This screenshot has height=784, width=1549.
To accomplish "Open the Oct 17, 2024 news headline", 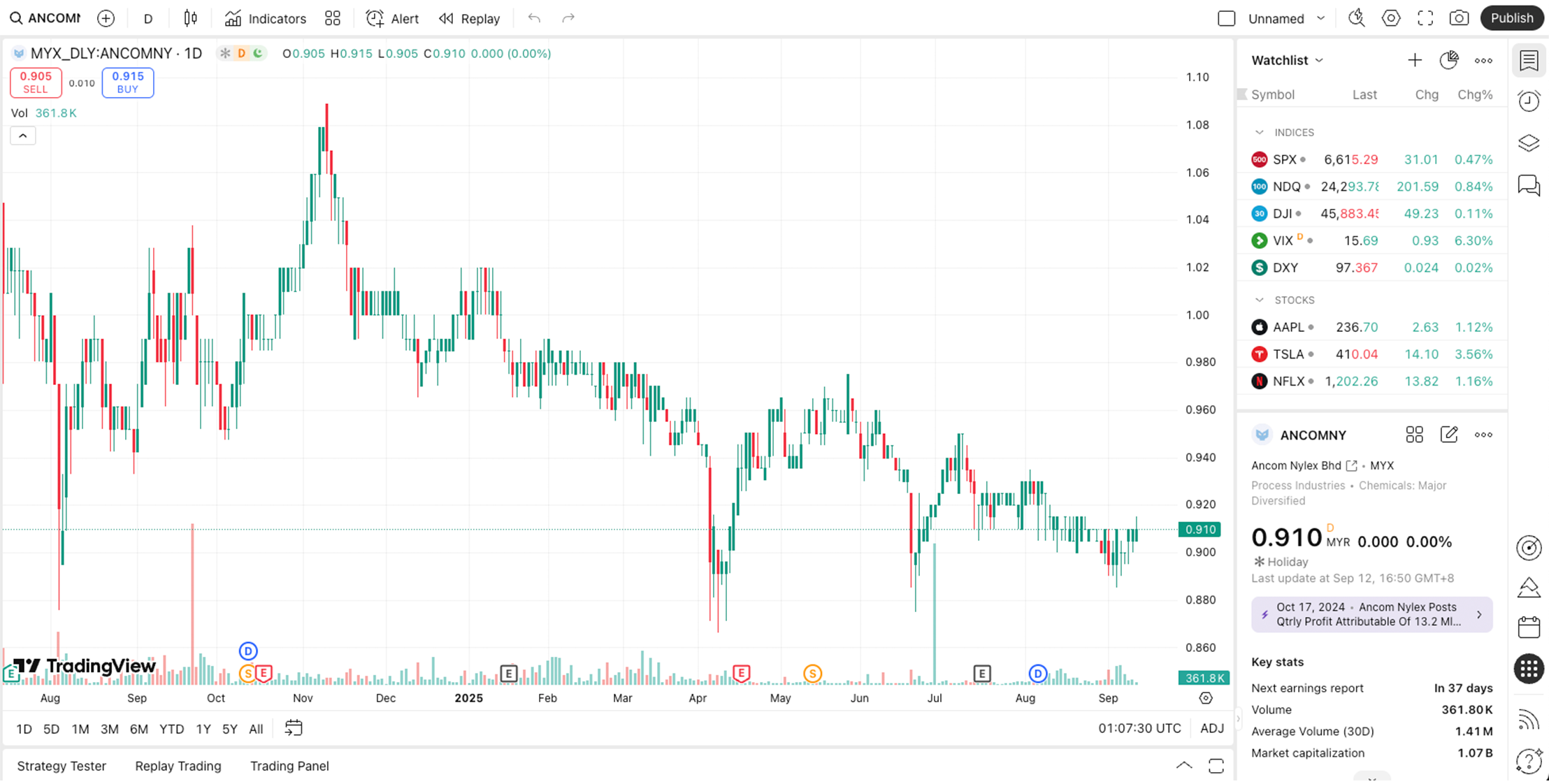I will tap(1371, 614).
